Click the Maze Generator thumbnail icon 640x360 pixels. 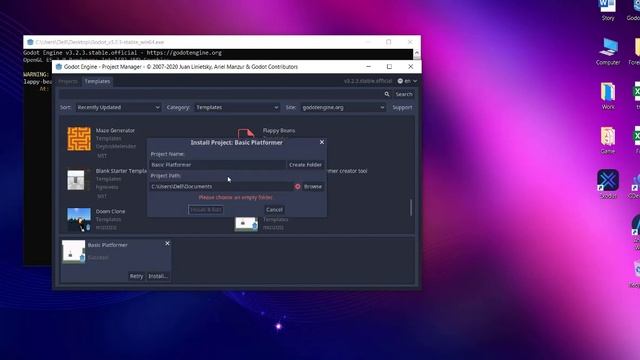pyautogui.click(x=79, y=139)
